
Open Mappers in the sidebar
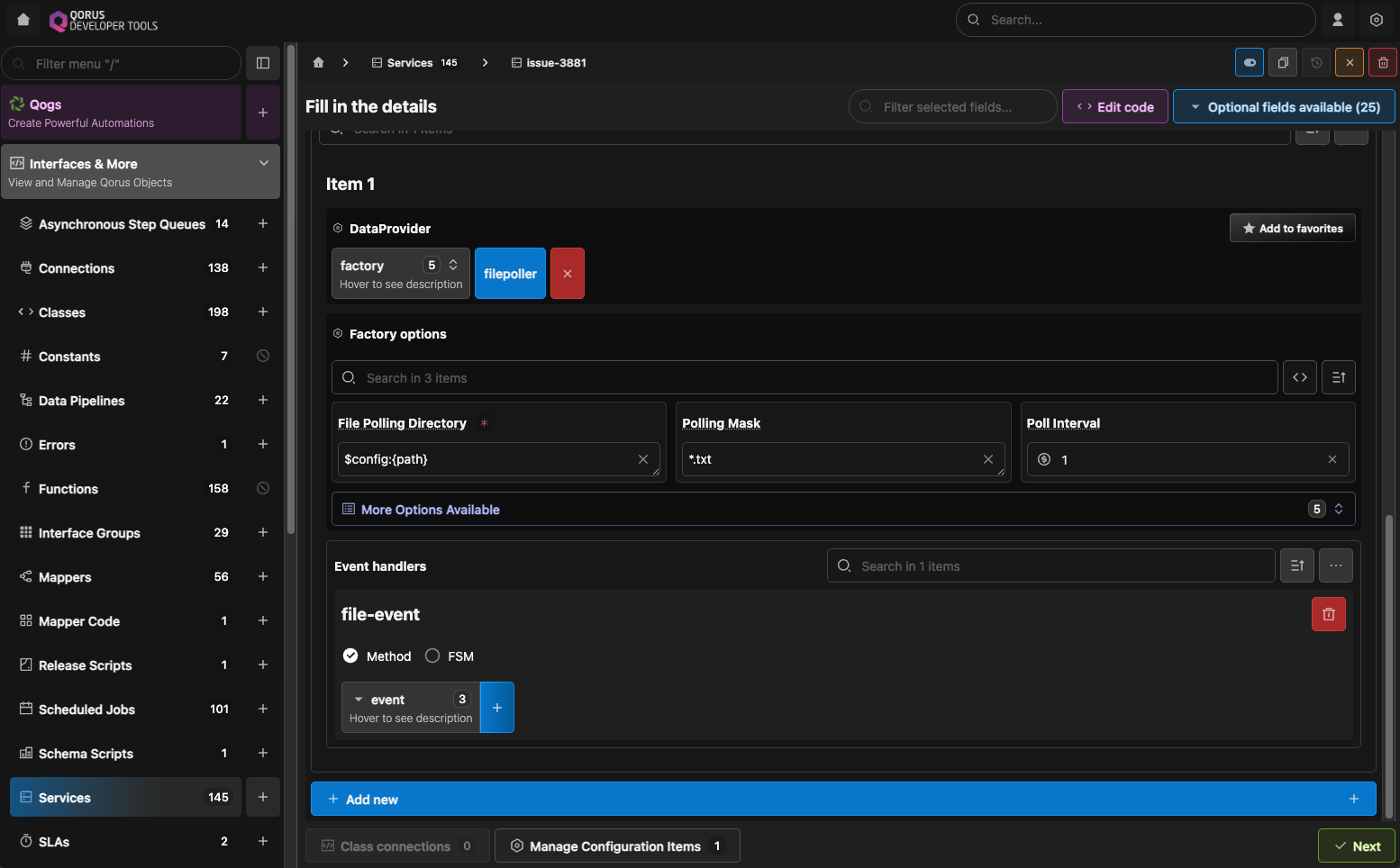click(65, 577)
